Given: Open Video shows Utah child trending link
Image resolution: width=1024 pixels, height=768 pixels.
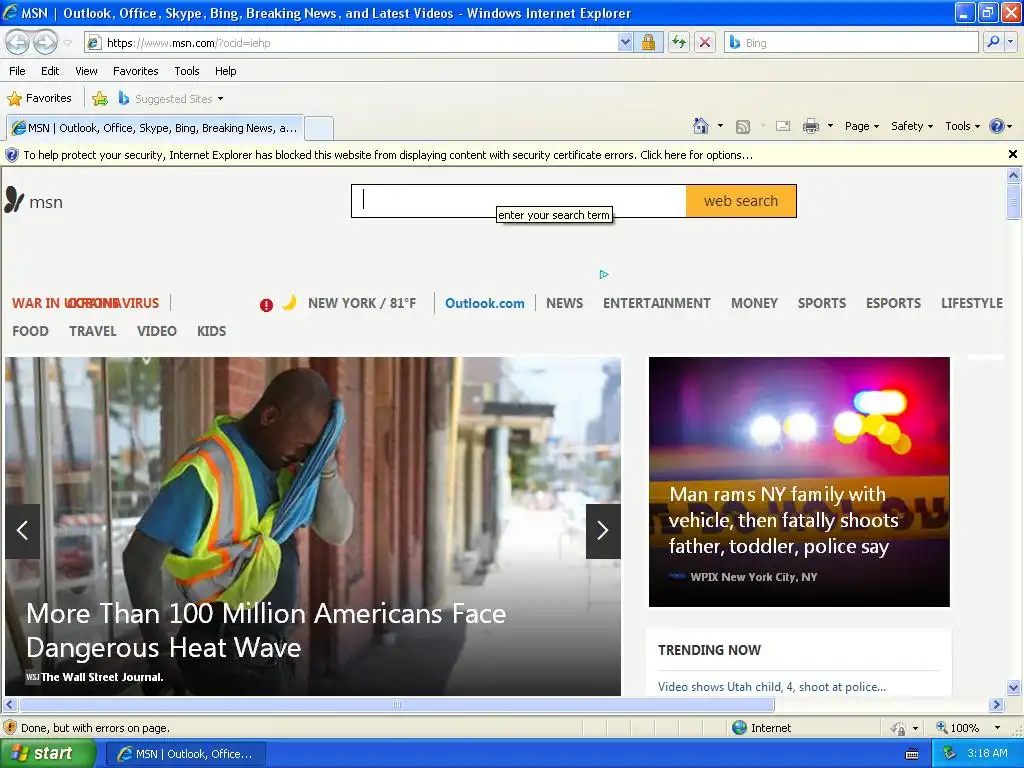Looking at the screenshot, I should click(772, 686).
